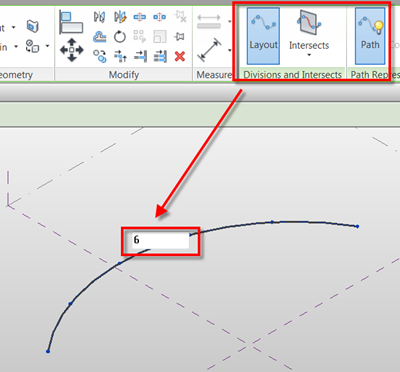The width and height of the screenshot is (400, 372).
Task: Click the divisions number field showing 6
Action: coord(160,240)
